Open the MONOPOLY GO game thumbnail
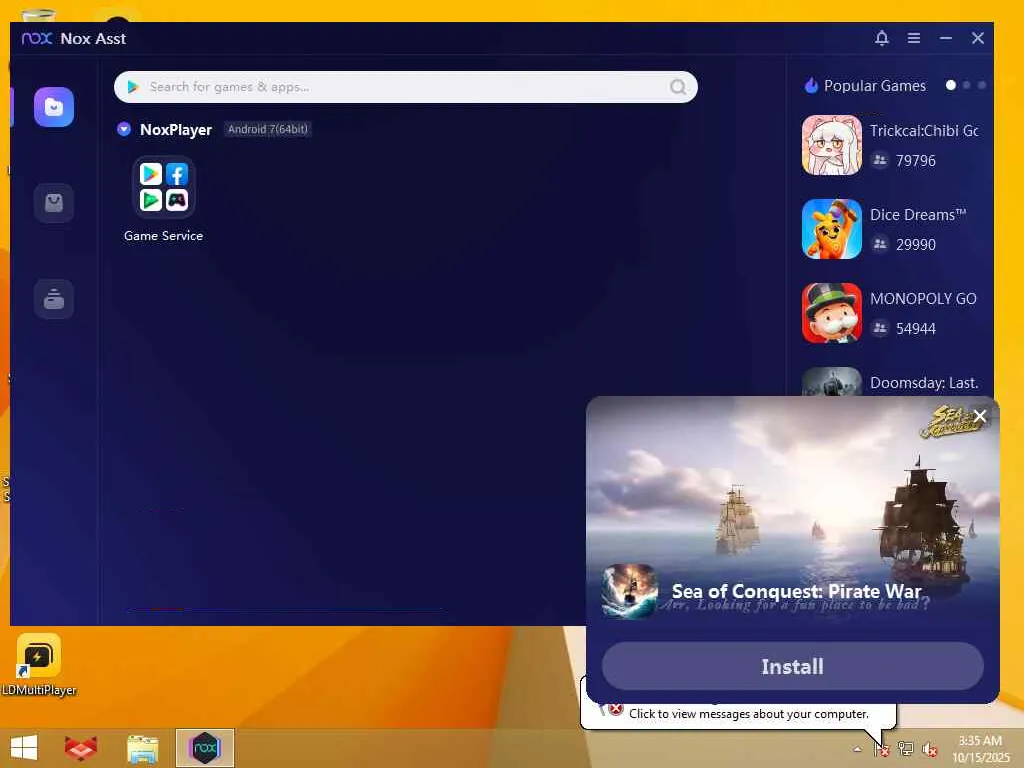The width and height of the screenshot is (1024, 768). [831, 313]
